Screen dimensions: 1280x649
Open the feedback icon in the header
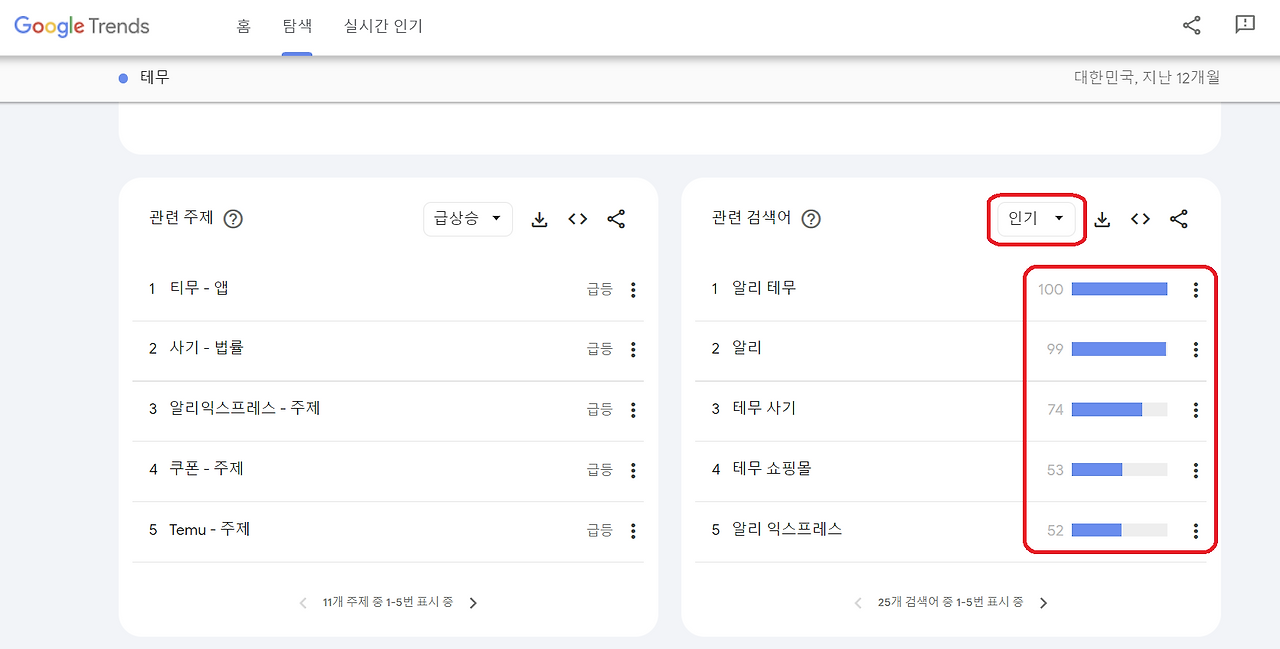click(1244, 25)
